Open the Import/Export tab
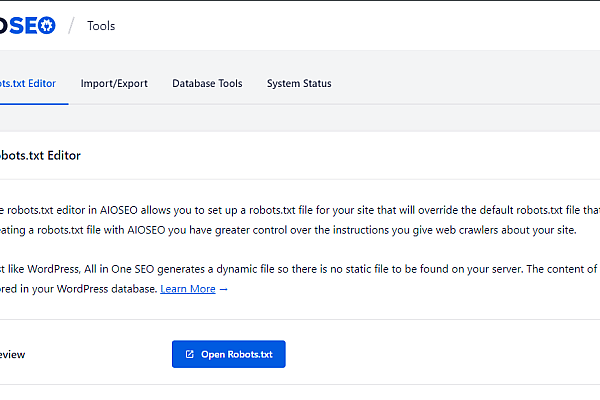 pyautogui.click(x=114, y=83)
